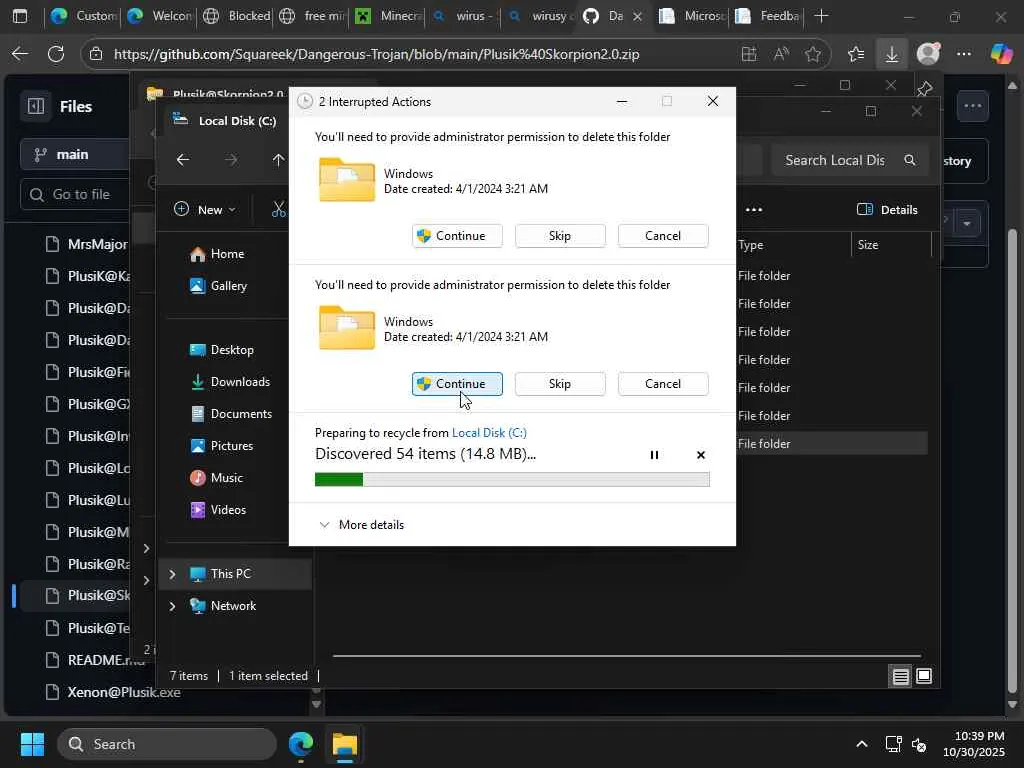The width and height of the screenshot is (1024, 768).
Task: Open Downloads in Explorer sidebar
Action: click(x=229, y=382)
